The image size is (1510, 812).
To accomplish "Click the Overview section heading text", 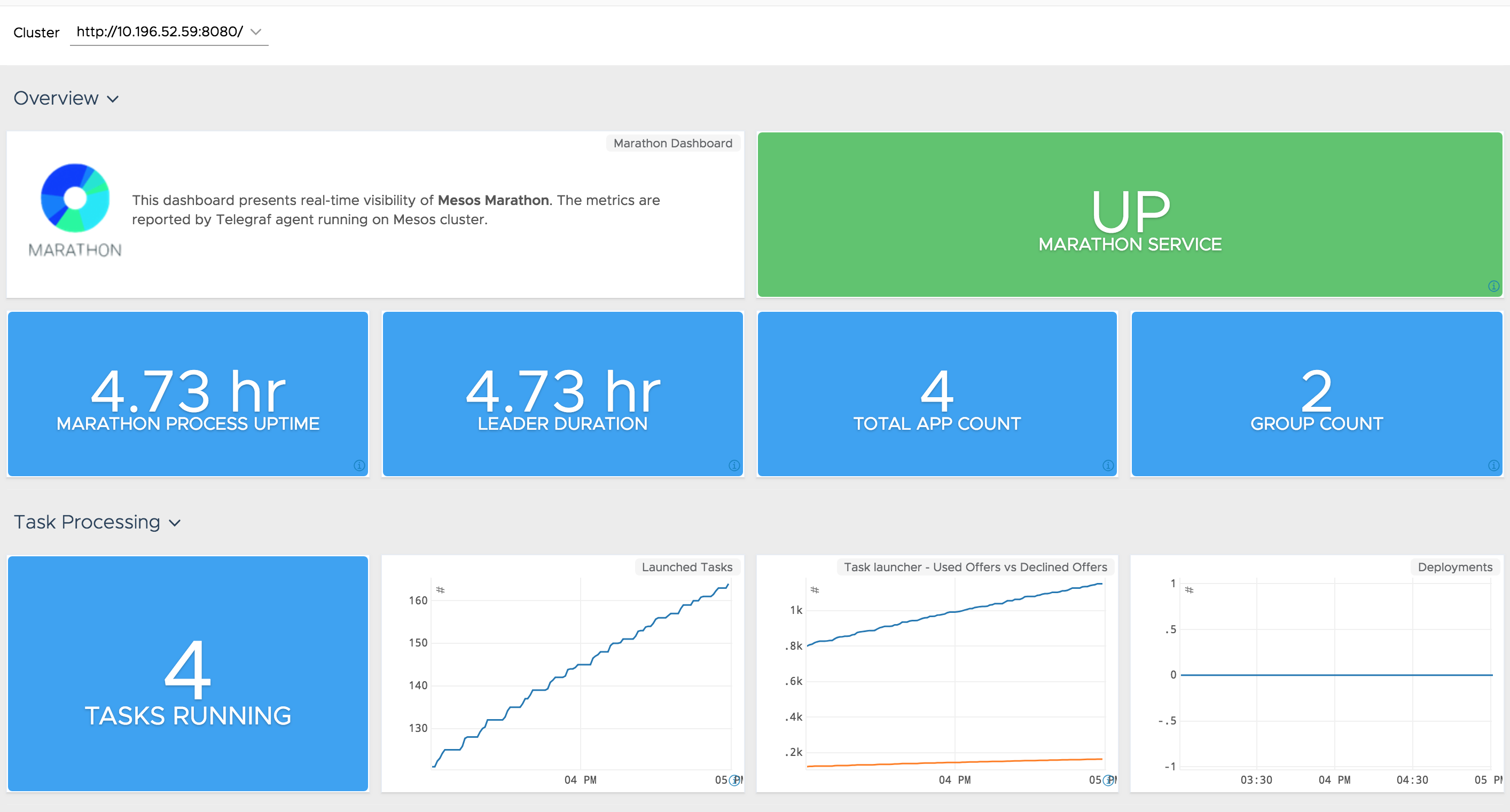I will [56, 98].
